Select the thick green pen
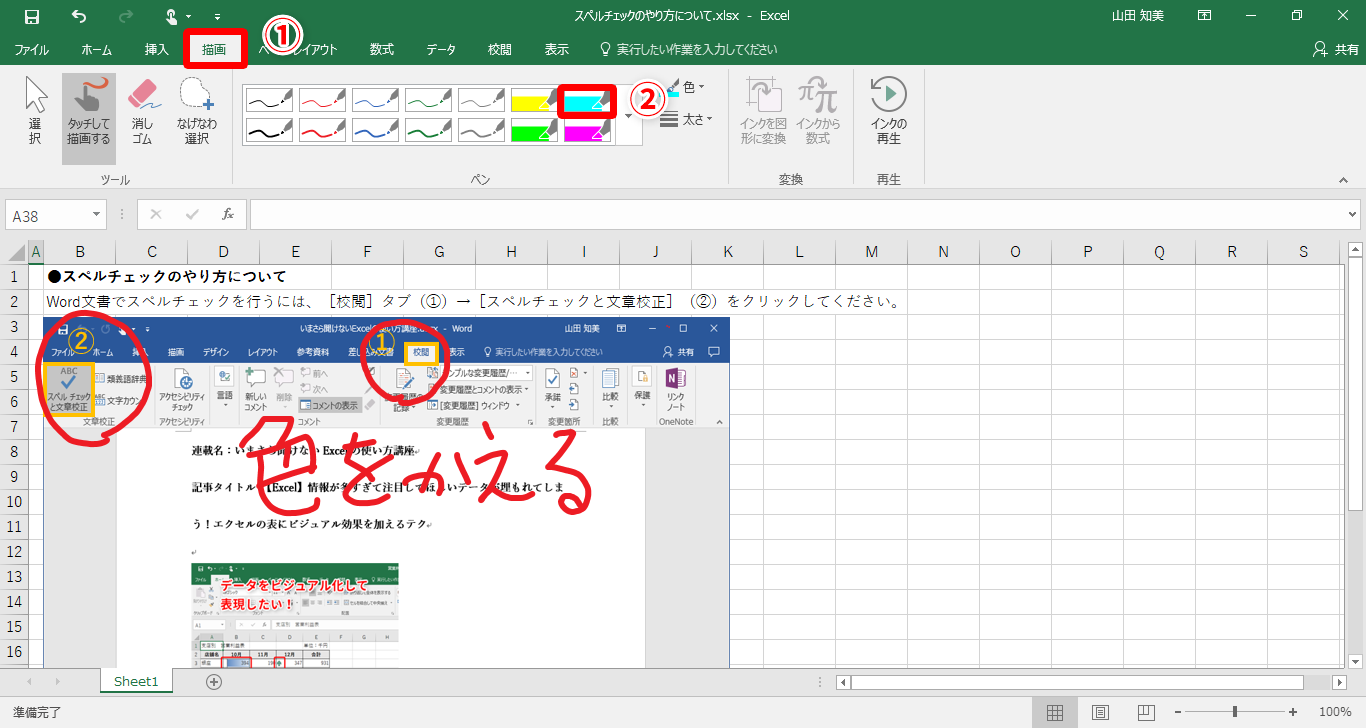 429,130
